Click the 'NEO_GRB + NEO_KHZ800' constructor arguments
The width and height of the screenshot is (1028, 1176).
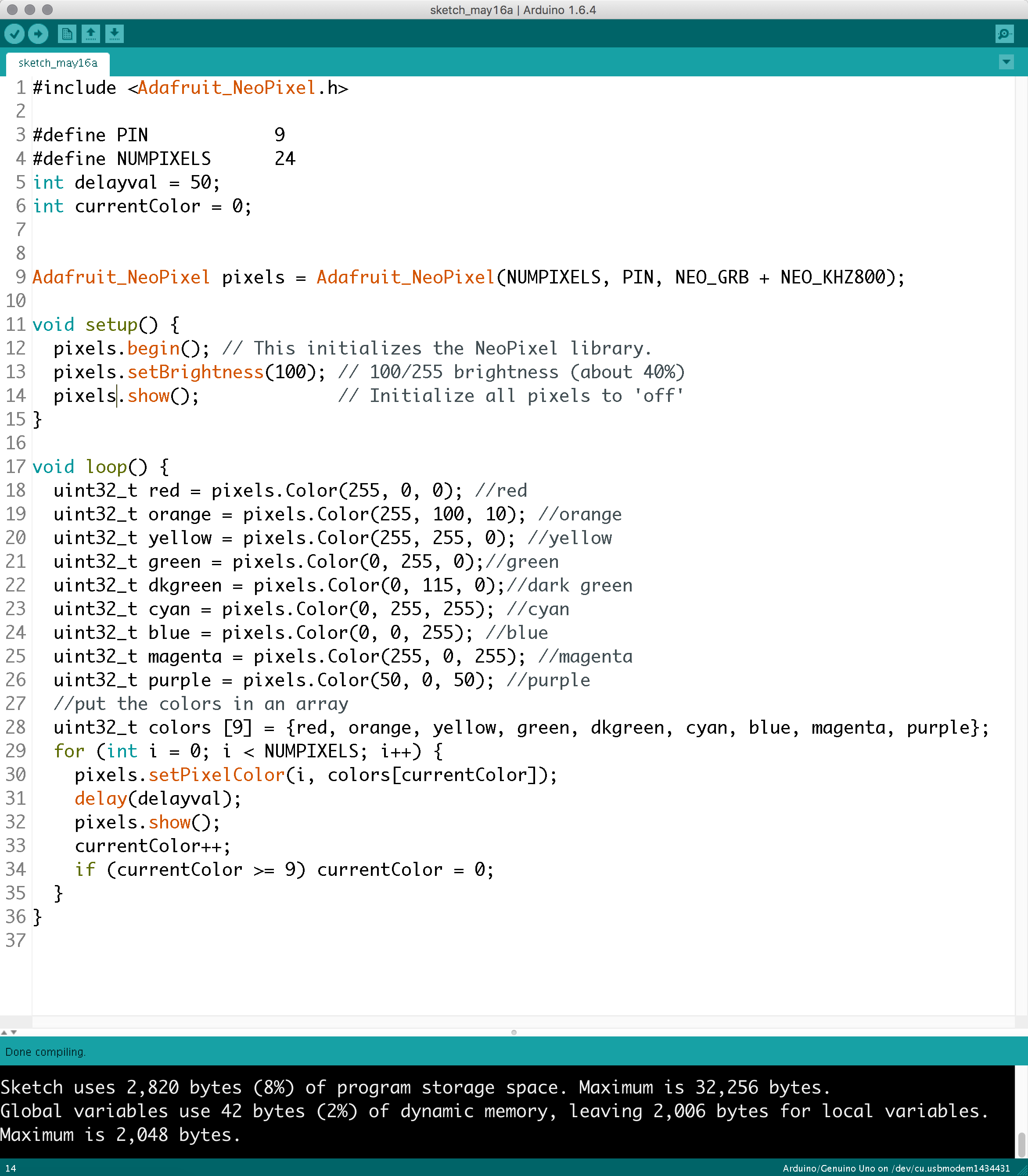coord(780,277)
